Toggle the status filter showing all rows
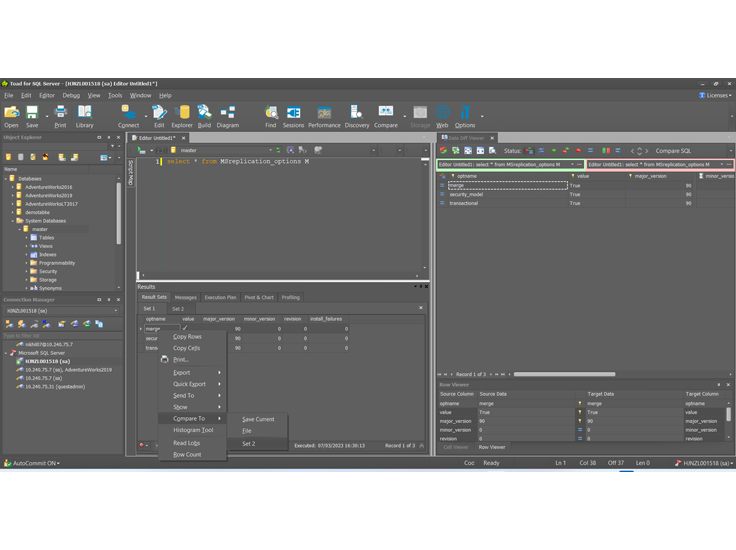 [x=529, y=151]
